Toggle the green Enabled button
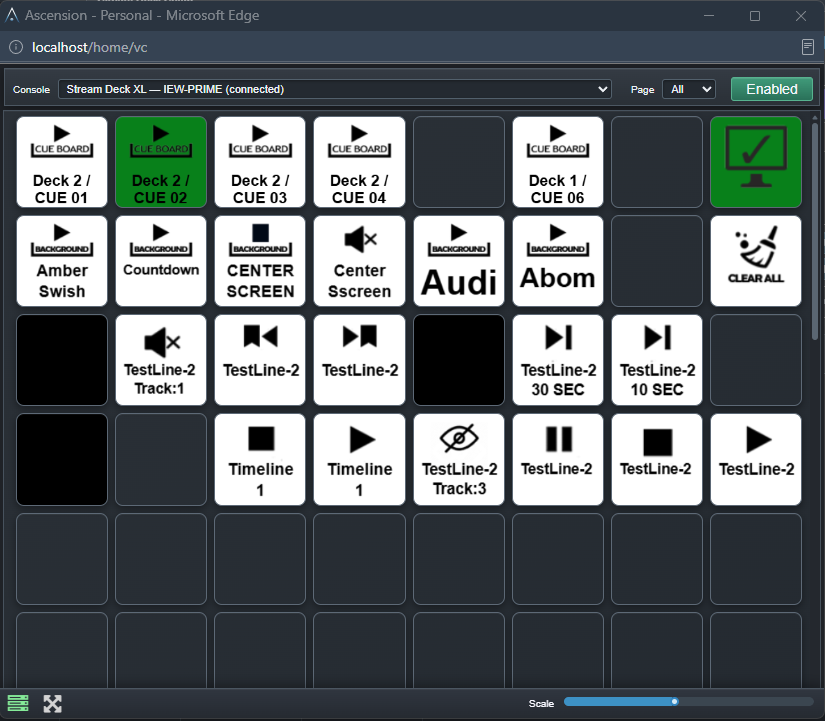The image size is (825, 721). (772, 89)
